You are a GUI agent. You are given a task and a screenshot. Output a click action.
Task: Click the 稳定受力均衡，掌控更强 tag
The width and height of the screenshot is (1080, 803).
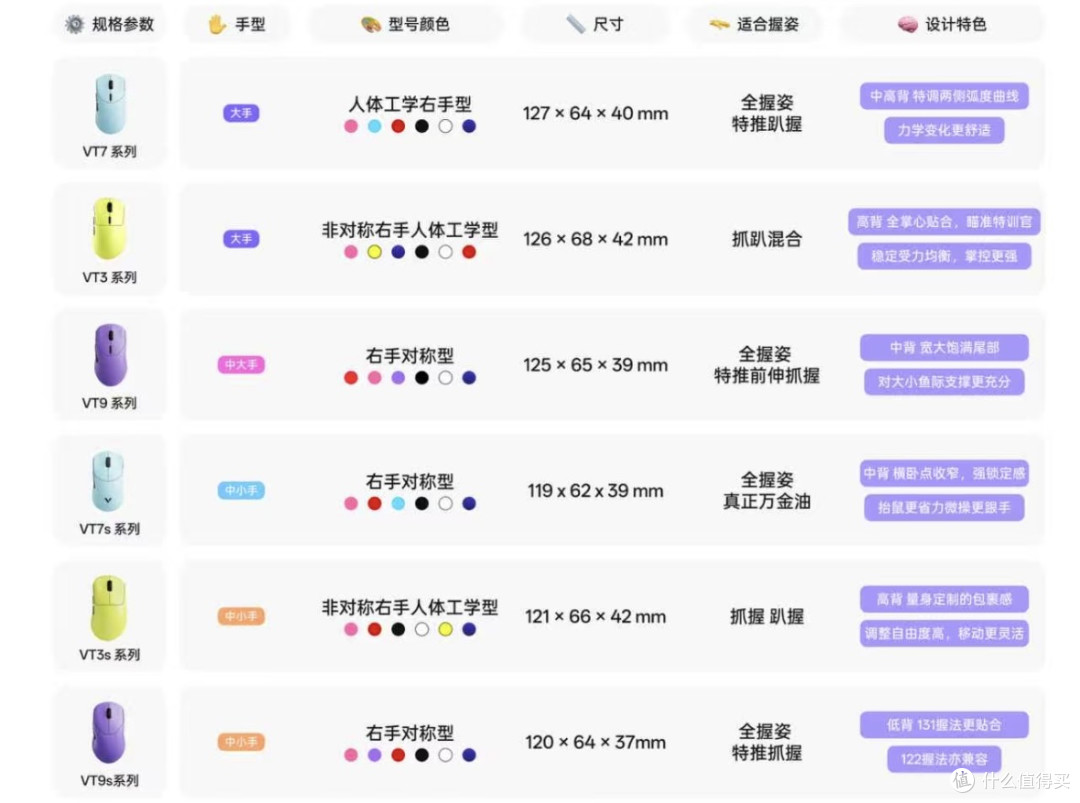click(x=944, y=256)
